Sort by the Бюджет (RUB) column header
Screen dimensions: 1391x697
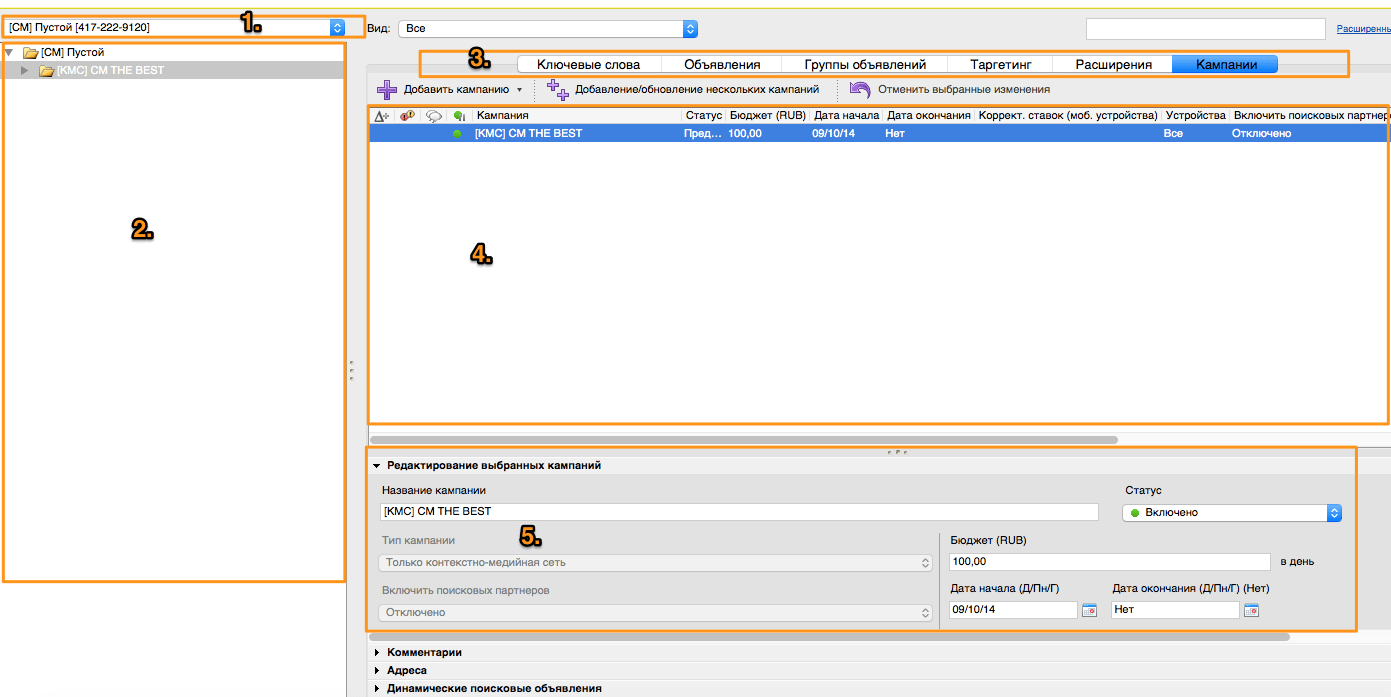click(x=768, y=116)
